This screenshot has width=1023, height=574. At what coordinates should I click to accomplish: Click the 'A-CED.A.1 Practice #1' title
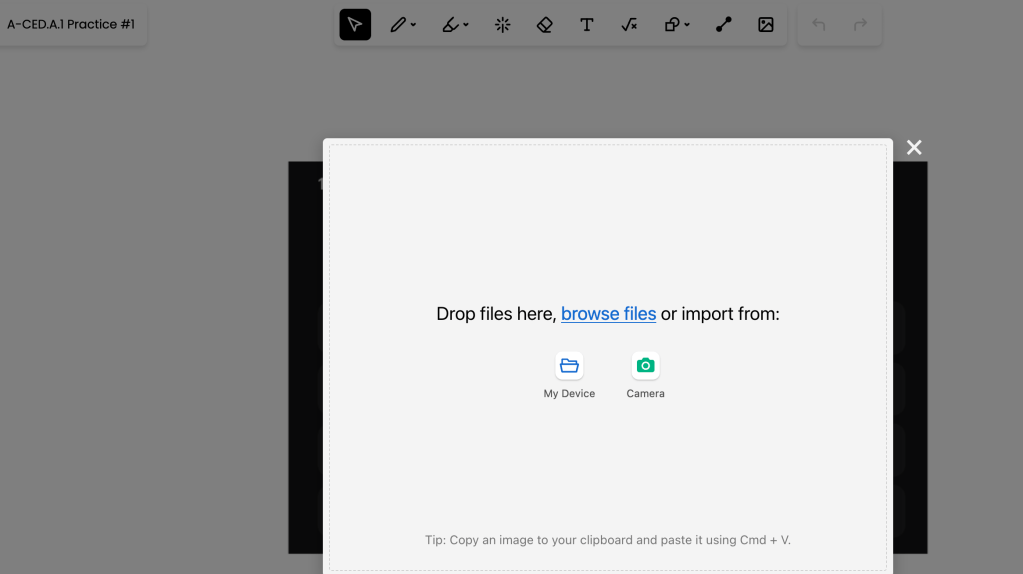71,24
